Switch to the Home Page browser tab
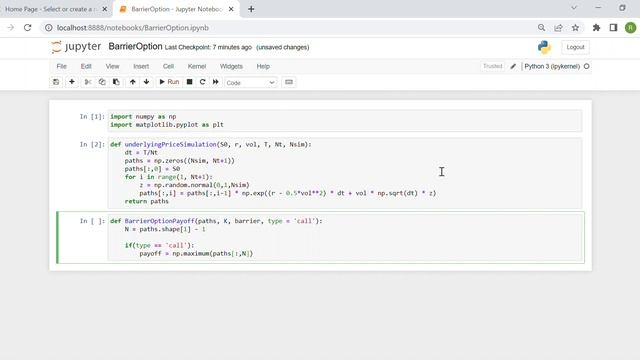Image resolution: width=640 pixels, height=360 pixels. click(51, 9)
